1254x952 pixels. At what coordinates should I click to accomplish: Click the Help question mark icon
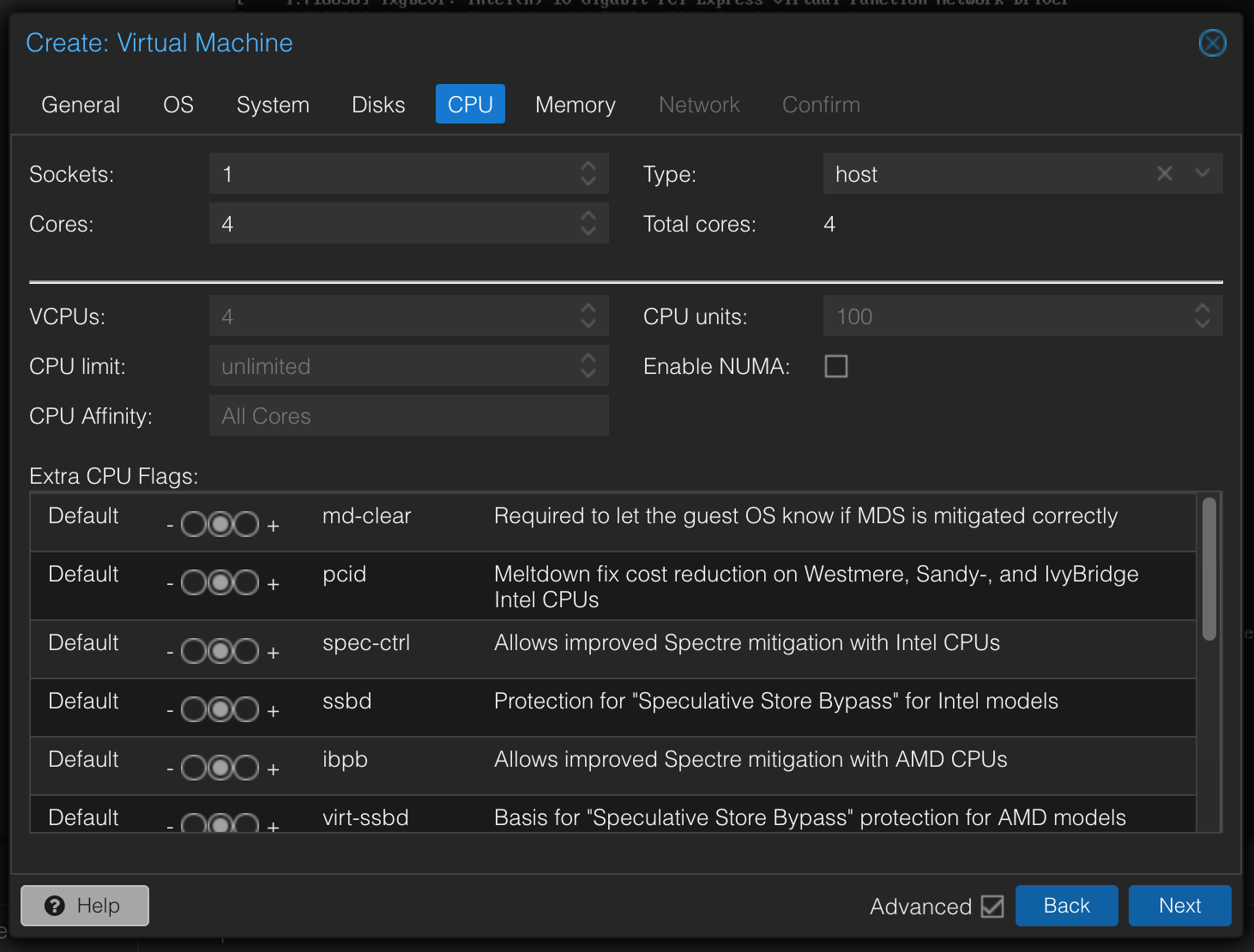pos(55,906)
